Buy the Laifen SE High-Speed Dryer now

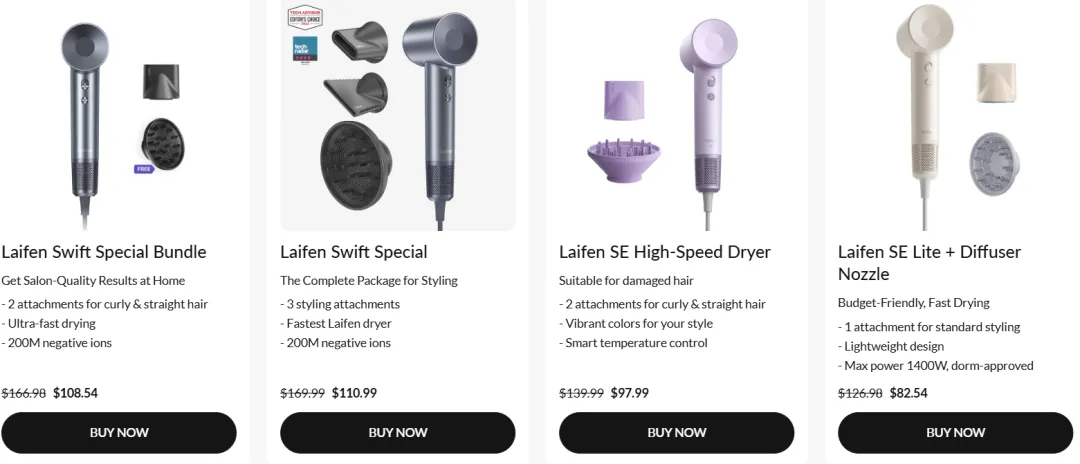coord(676,433)
